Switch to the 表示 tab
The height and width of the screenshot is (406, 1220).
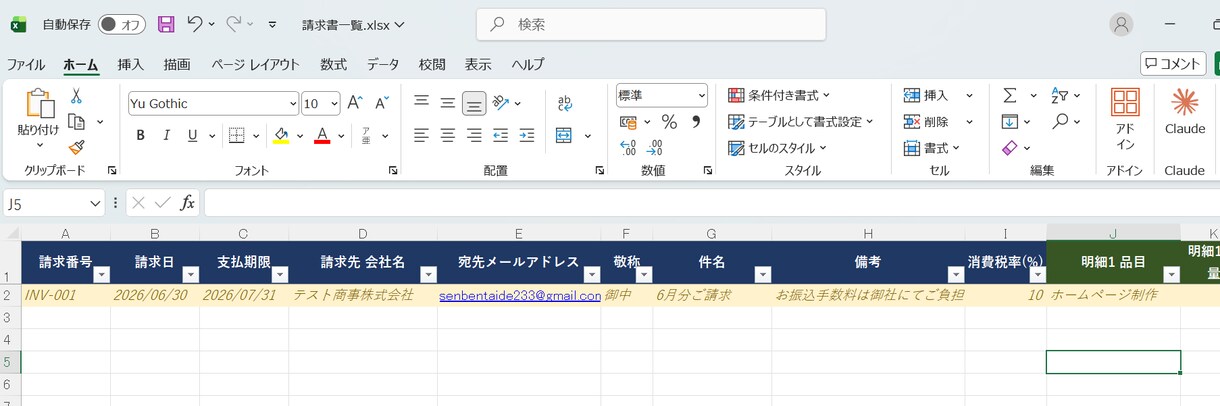coord(478,64)
